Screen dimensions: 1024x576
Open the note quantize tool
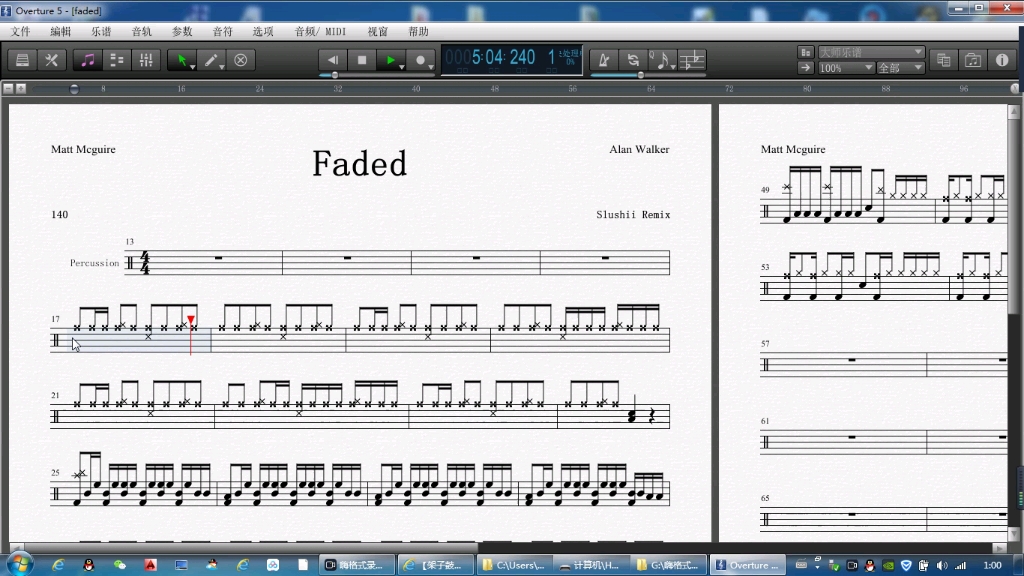tap(661, 60)
